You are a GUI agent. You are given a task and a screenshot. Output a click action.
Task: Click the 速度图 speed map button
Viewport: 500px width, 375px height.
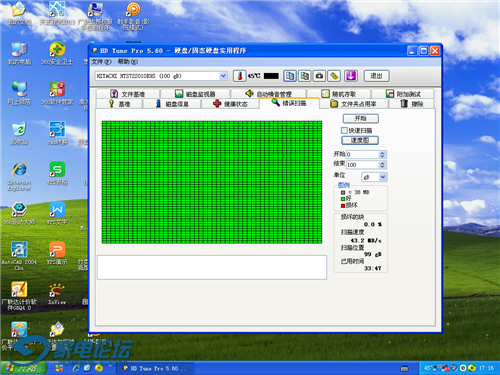click(360, 140)
